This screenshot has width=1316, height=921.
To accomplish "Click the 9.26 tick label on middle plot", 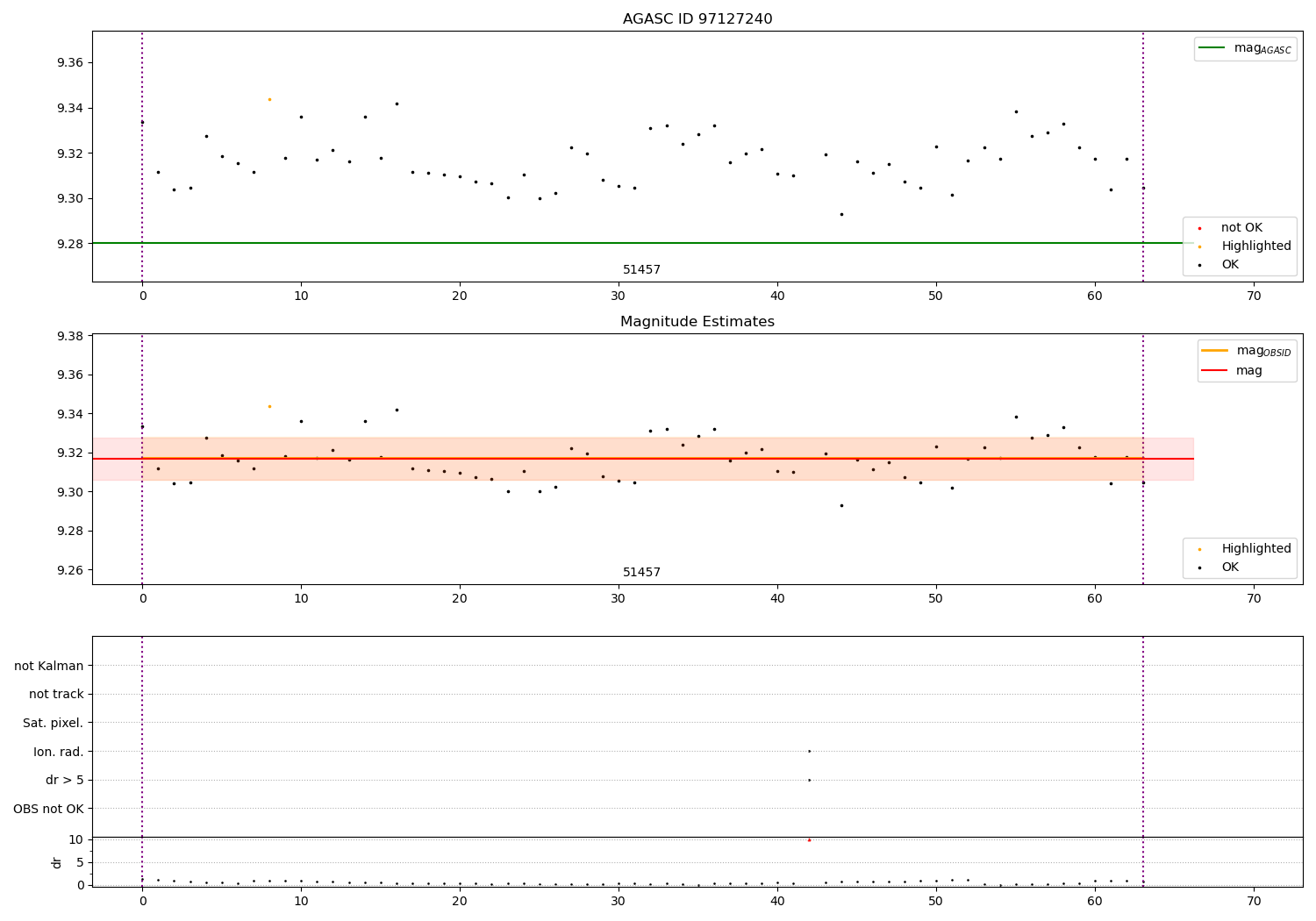I will click(x=70, y=570).
